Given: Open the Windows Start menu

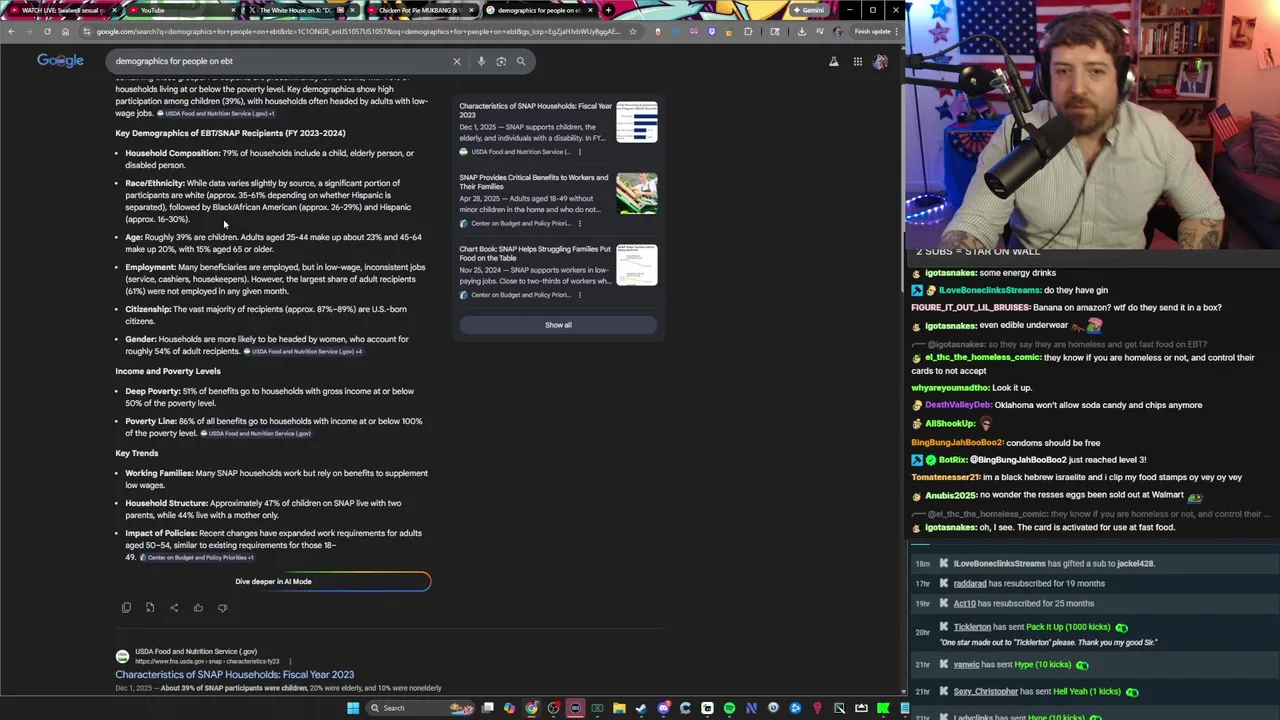Looking at the screenshot, I should (352, 708).
